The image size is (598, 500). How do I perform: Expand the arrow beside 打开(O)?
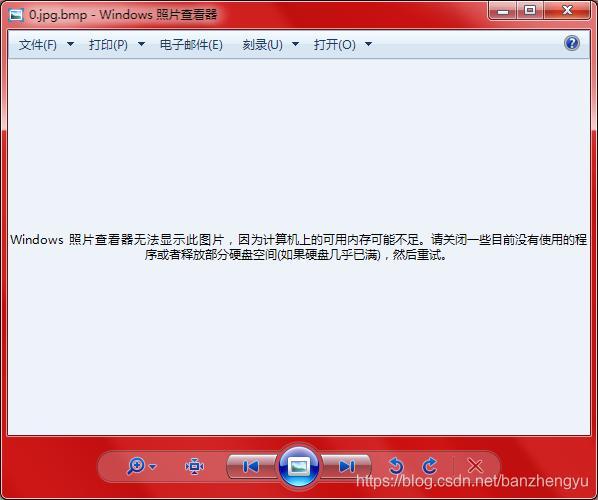368,44
